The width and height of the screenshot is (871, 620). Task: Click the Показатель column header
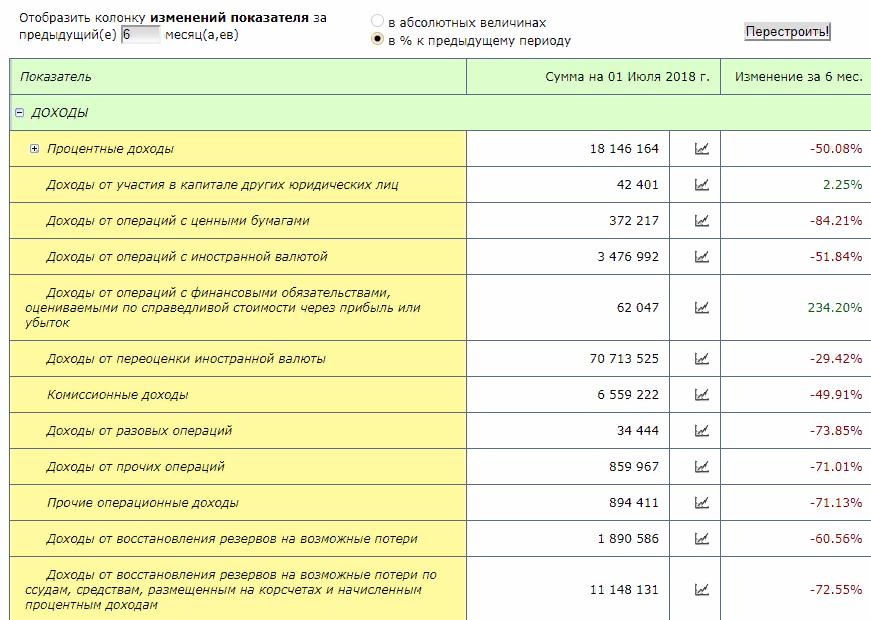point(56,77)
